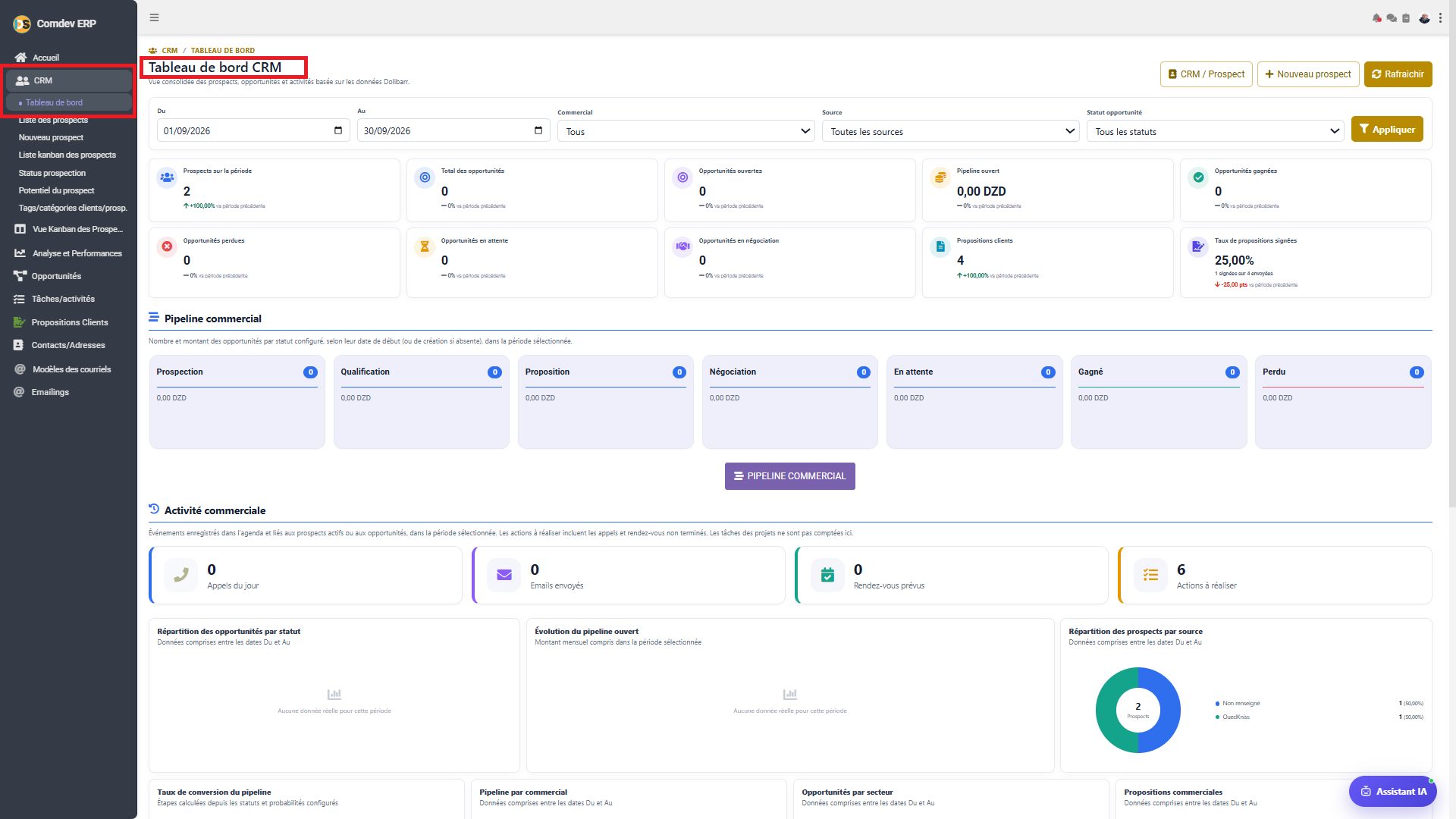Click the Appliquer filter button

[x=1387, y=130]
